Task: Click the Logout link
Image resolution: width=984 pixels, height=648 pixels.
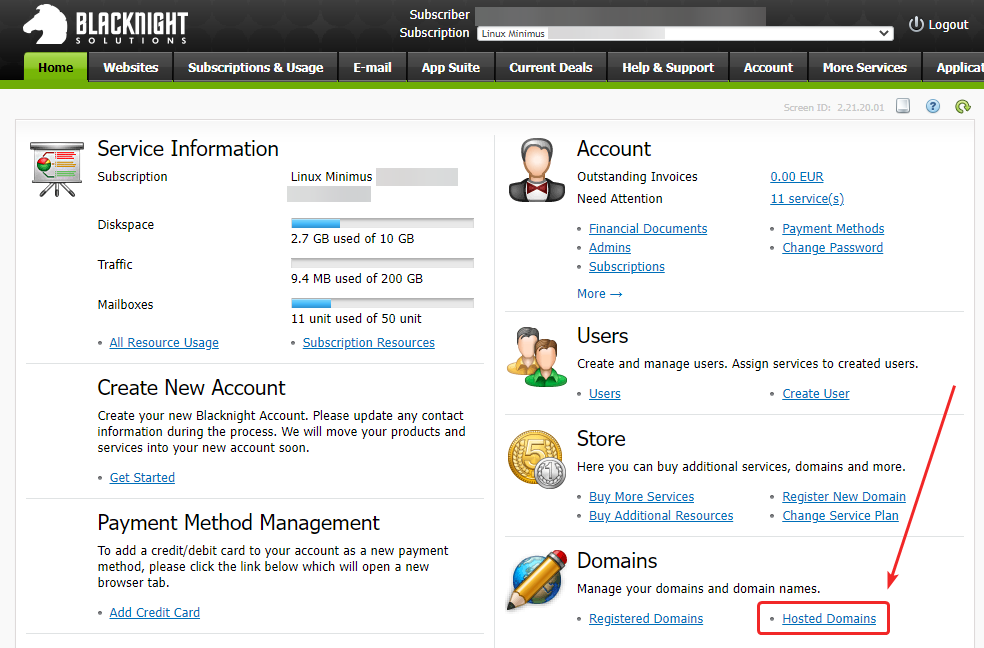Action: pyautogui.click(x=948, y=24)
